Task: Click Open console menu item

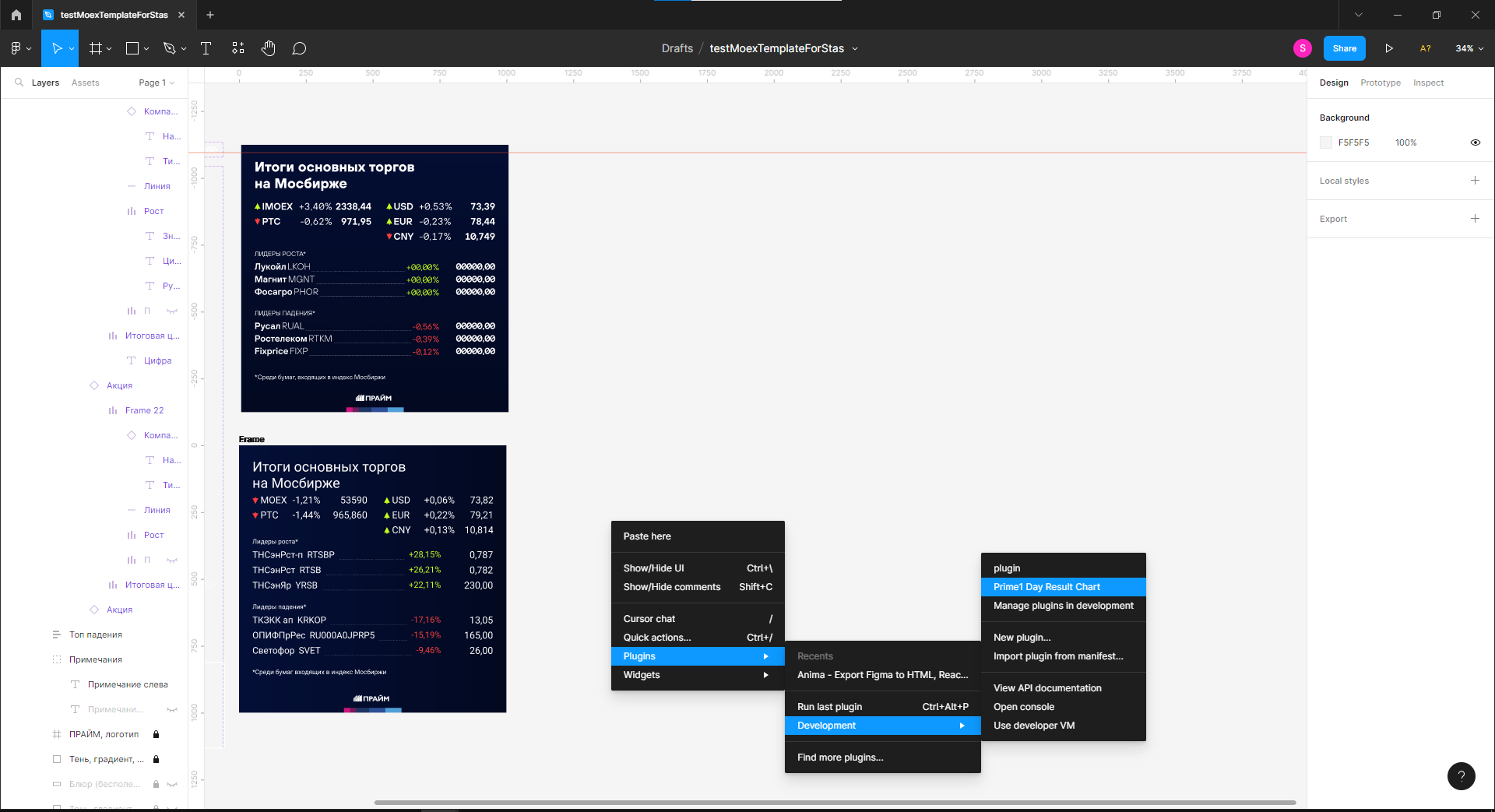Action: [x=1064, y=707]
